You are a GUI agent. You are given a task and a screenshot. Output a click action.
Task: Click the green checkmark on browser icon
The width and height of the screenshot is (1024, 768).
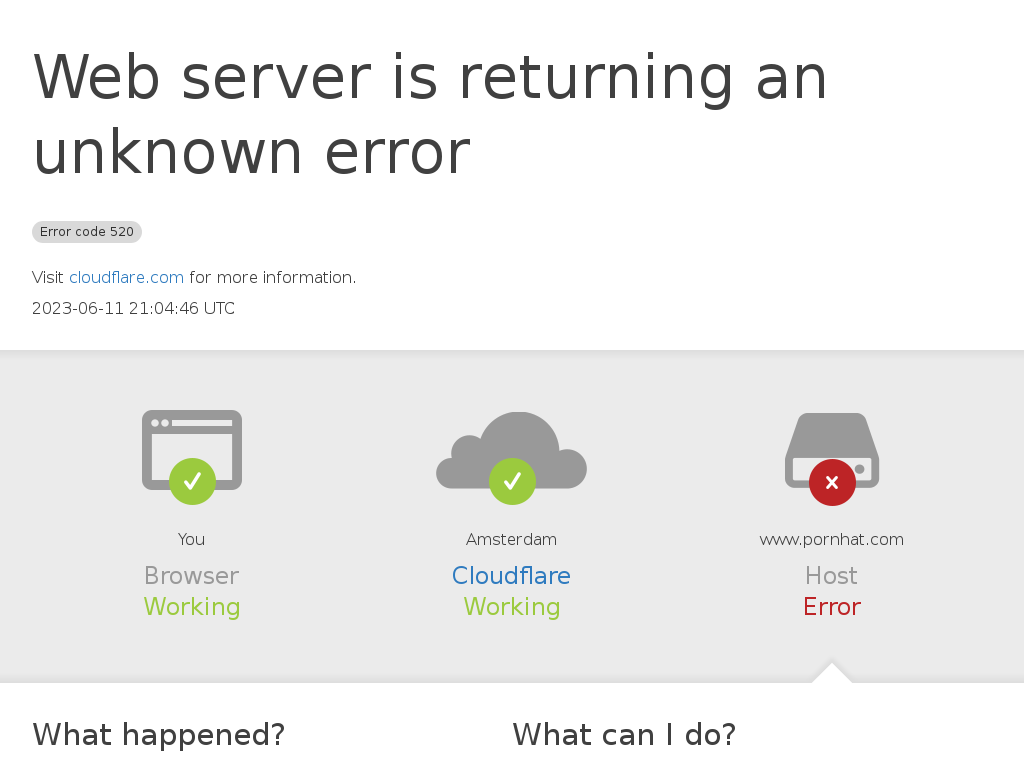click(x=192, y=481)
